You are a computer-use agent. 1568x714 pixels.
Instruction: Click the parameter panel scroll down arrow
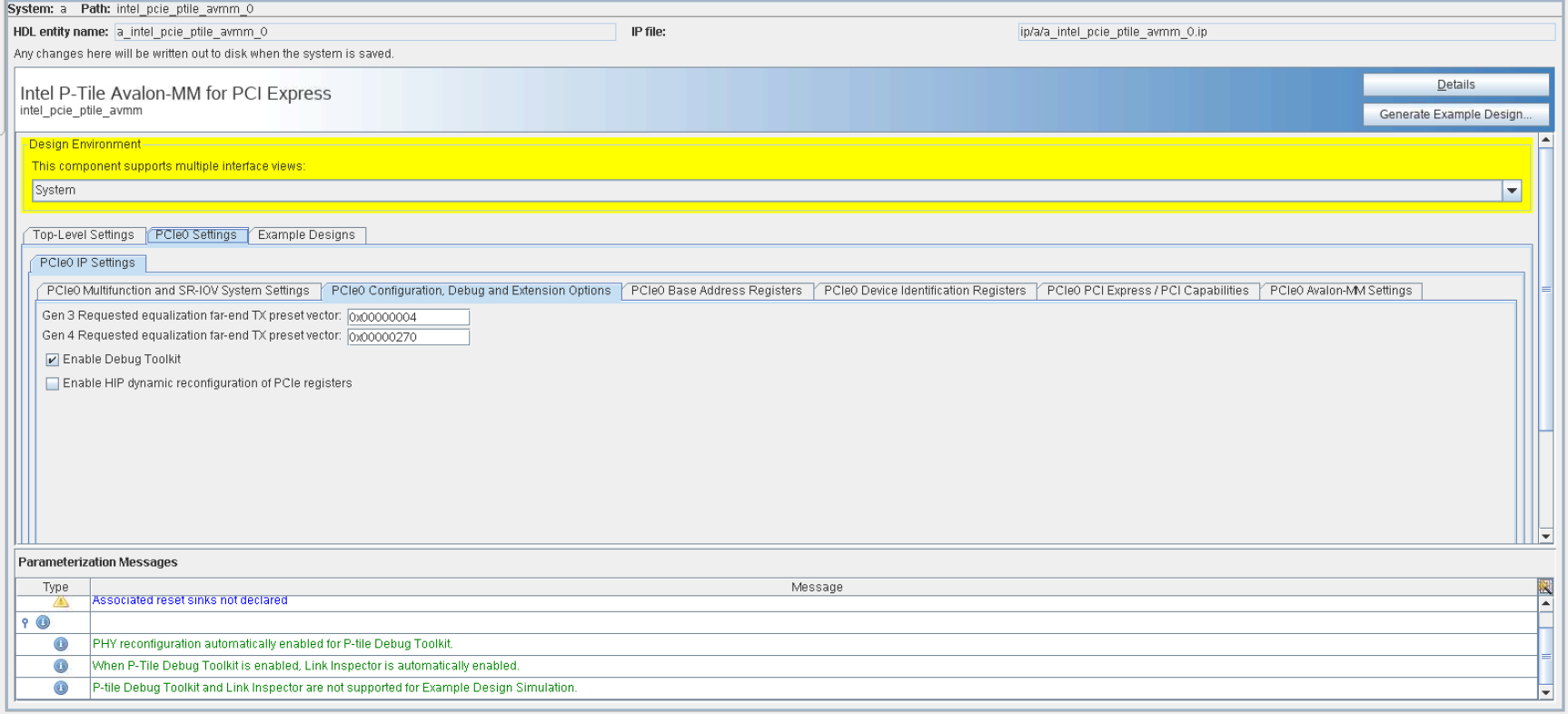tap(1546, 537)
